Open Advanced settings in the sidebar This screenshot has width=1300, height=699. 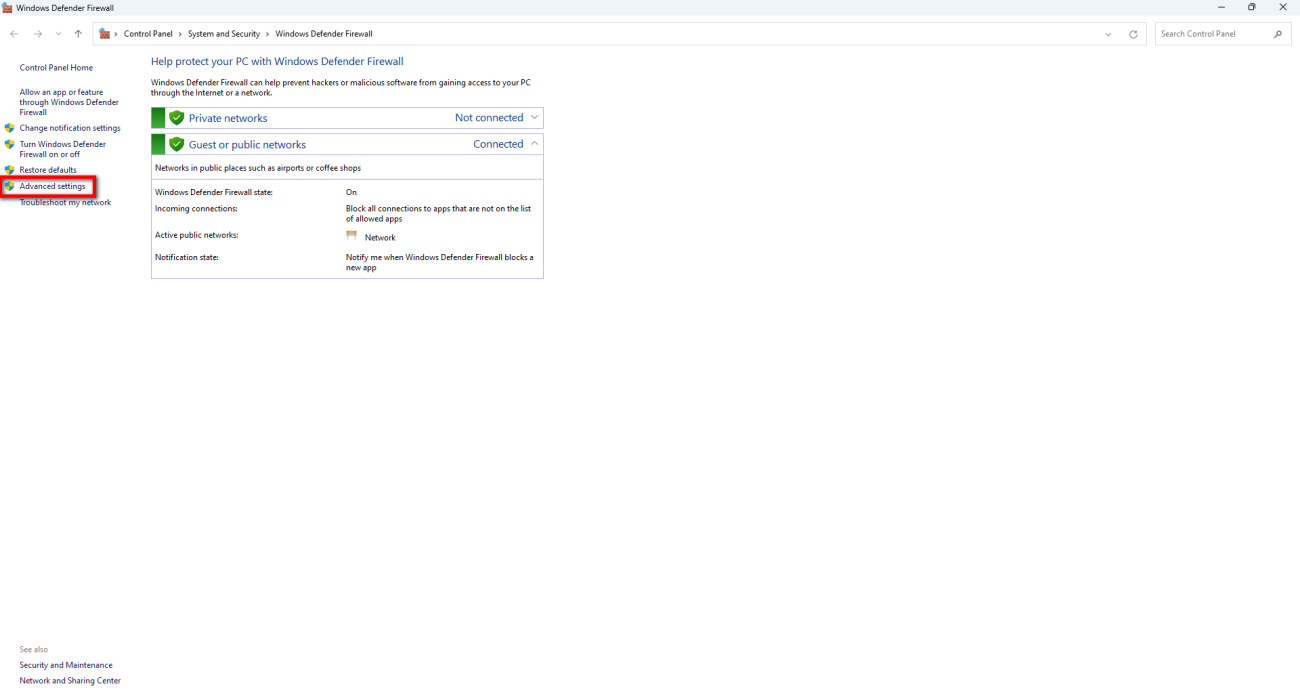52,186
